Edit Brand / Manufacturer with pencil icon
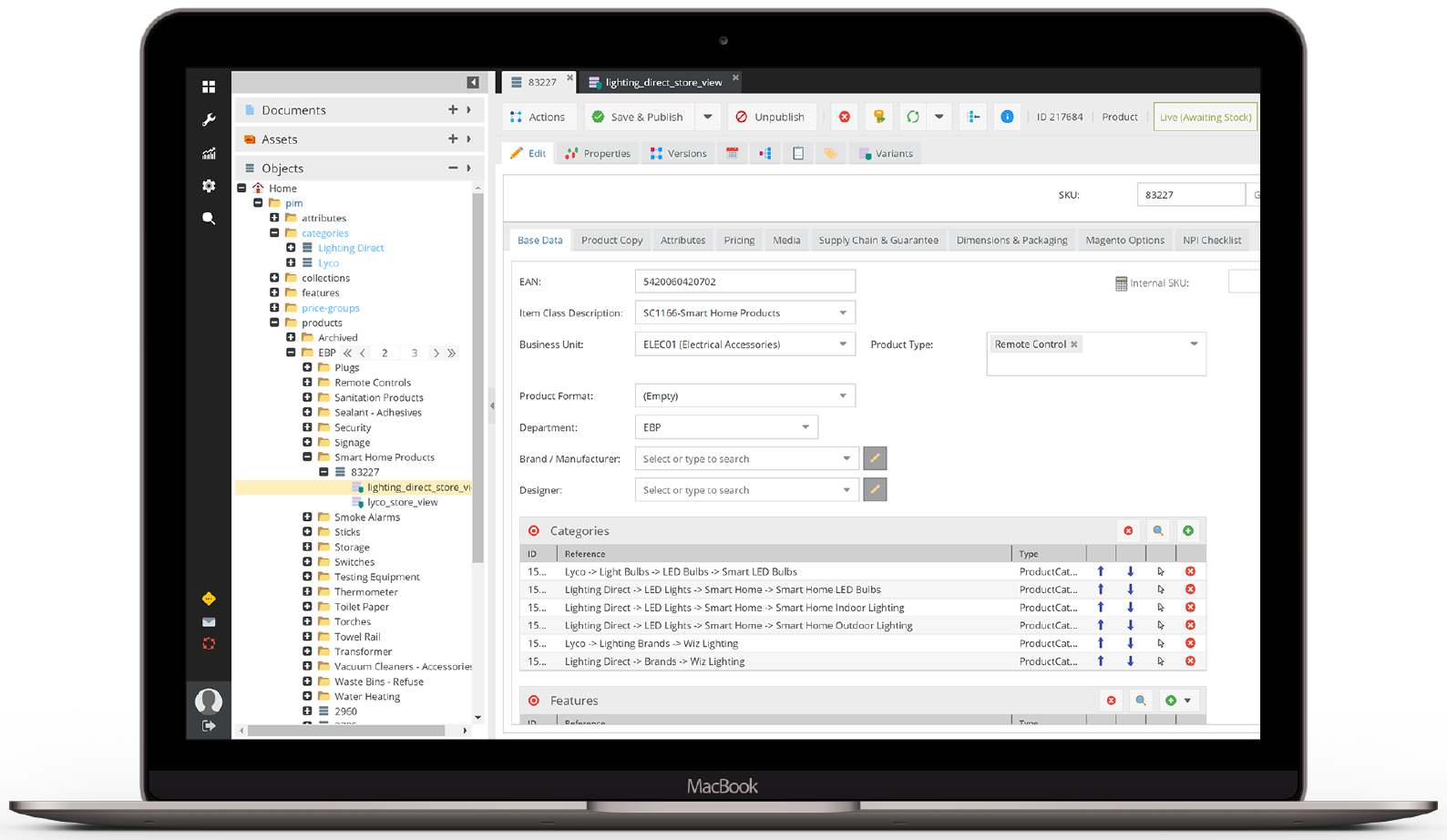 [x=875, y=458]
